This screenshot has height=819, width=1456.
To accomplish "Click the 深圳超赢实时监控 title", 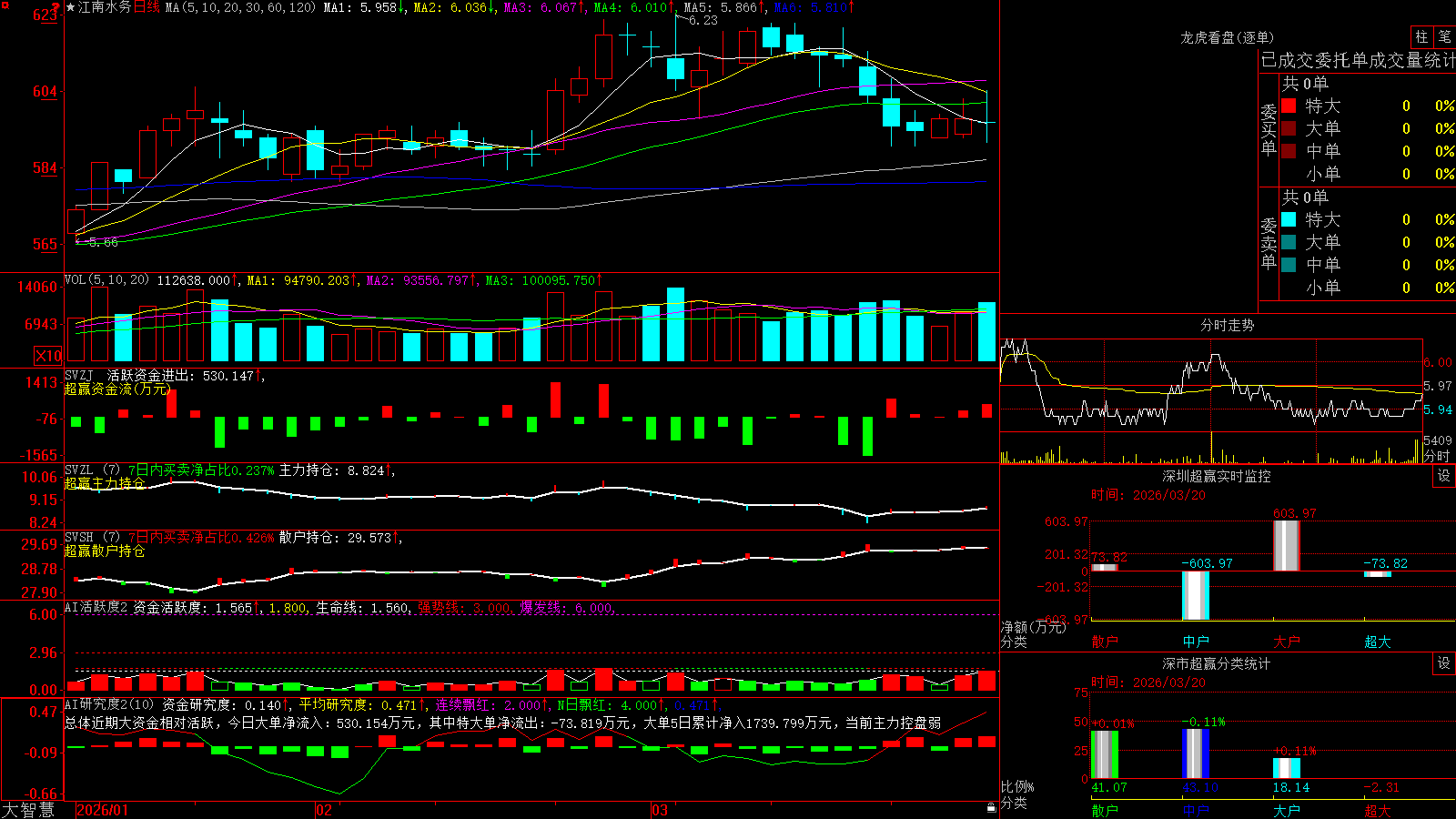I will 1217,476.
